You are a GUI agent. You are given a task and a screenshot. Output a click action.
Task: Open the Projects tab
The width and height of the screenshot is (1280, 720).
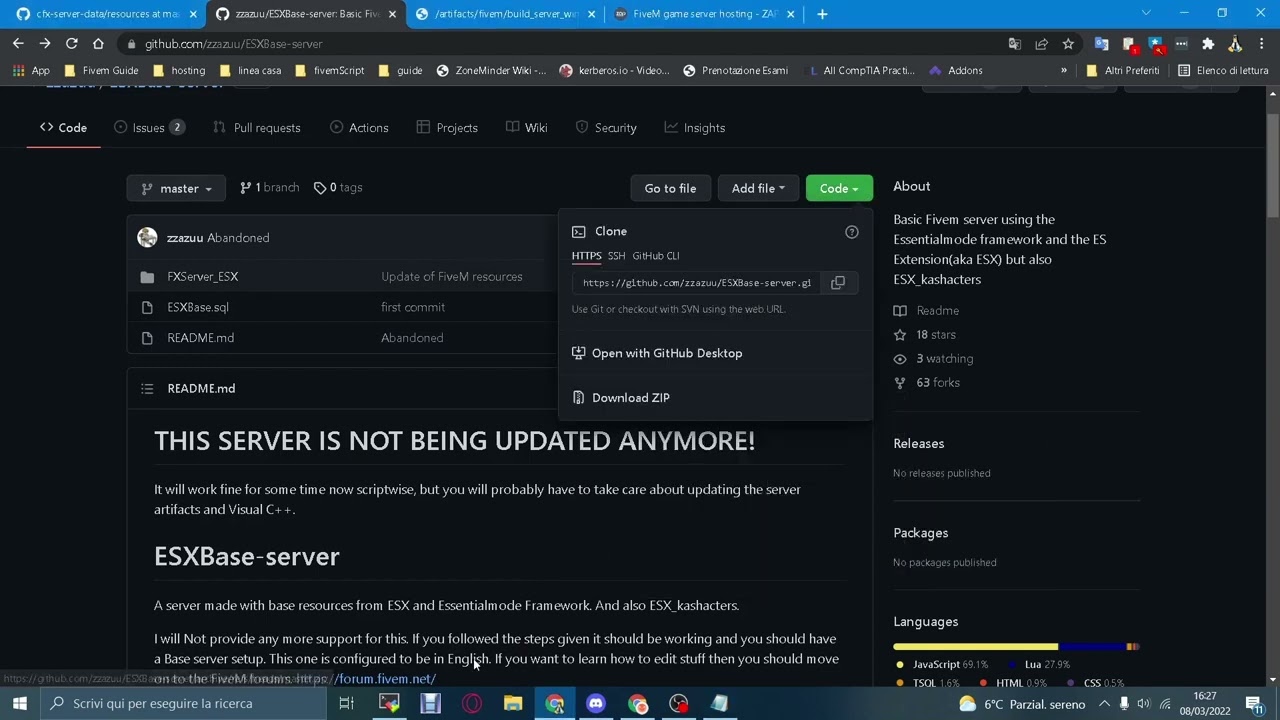[447, 128]
